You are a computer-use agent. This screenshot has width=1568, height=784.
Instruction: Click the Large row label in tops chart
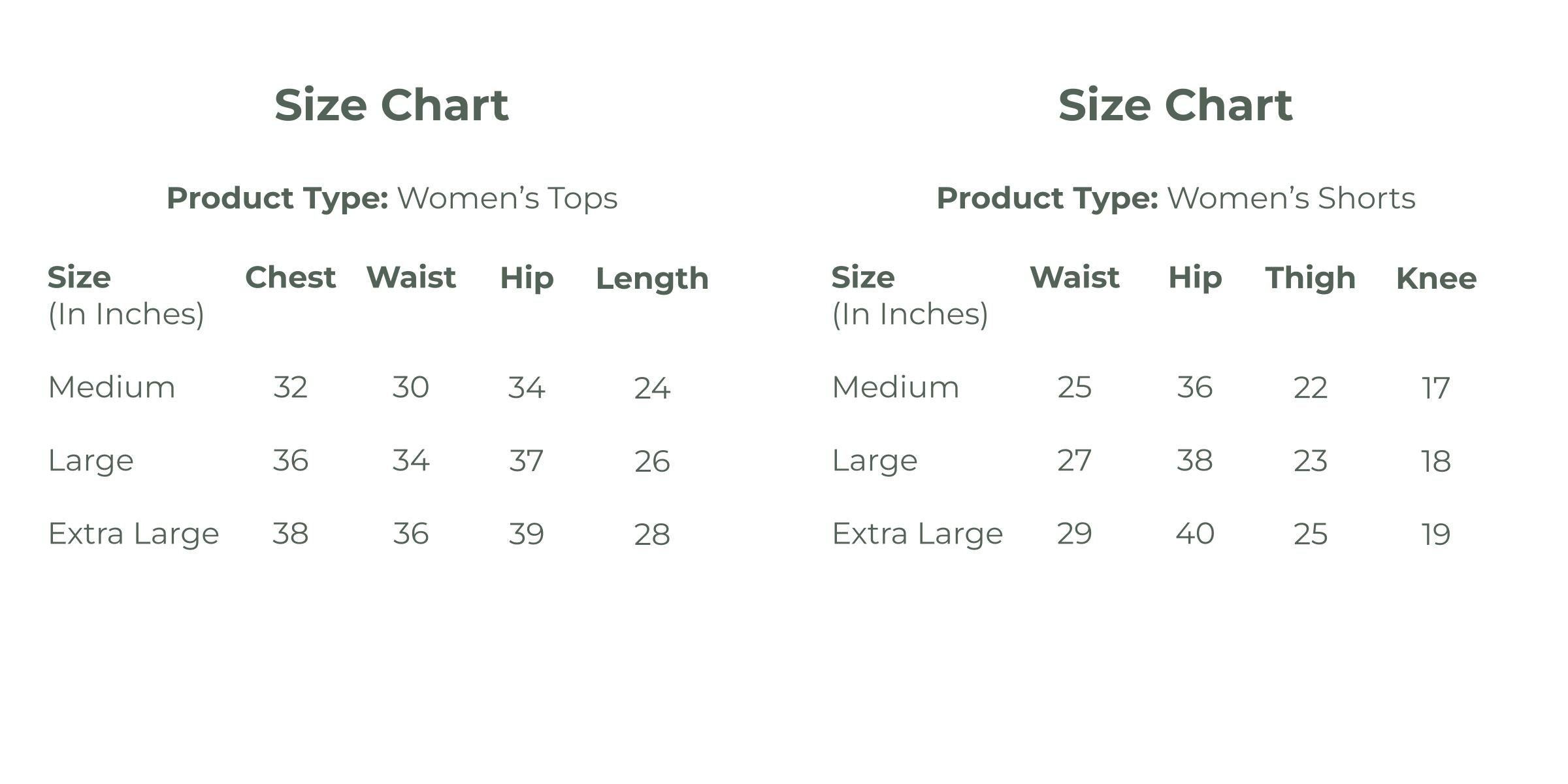click(x=91, y=461)
